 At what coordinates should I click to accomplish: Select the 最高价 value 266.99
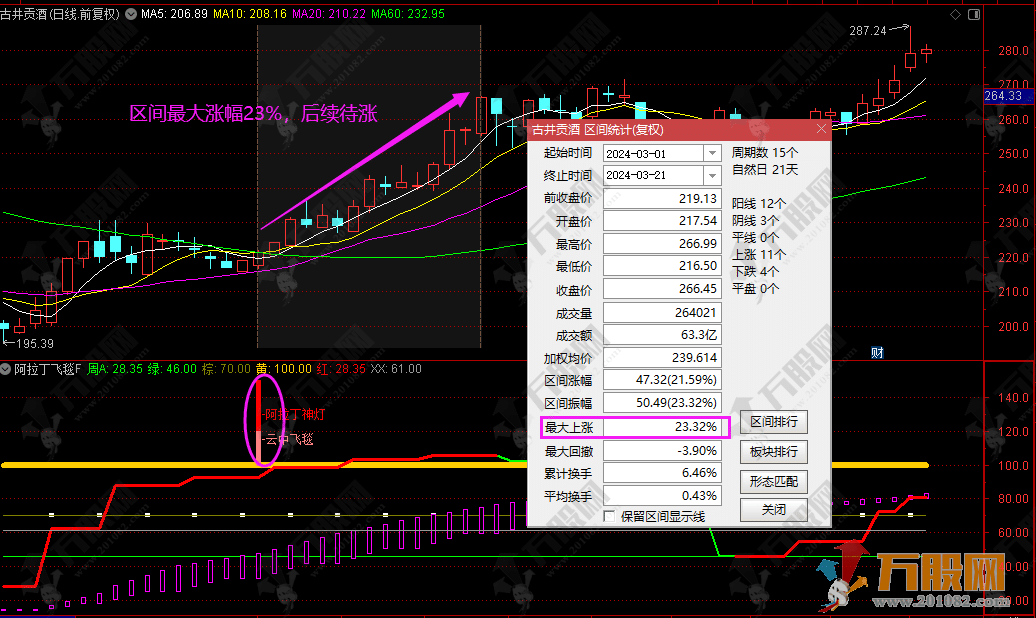[x=662, y=244]
